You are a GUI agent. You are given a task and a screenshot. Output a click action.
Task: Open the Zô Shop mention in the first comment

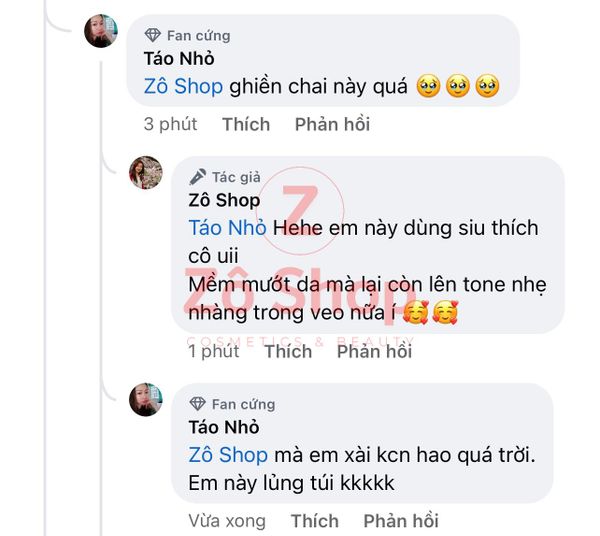(x=183, y=86)
